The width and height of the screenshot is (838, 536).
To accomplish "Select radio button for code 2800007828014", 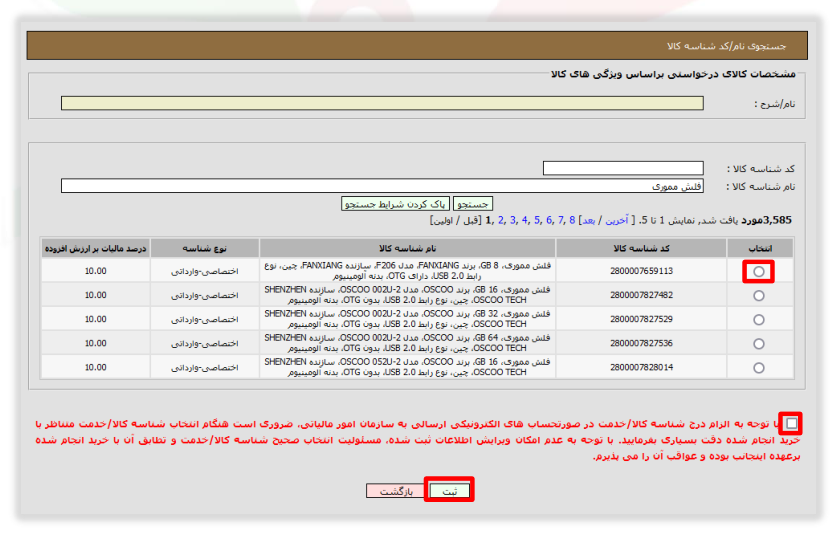I will 758,368.
